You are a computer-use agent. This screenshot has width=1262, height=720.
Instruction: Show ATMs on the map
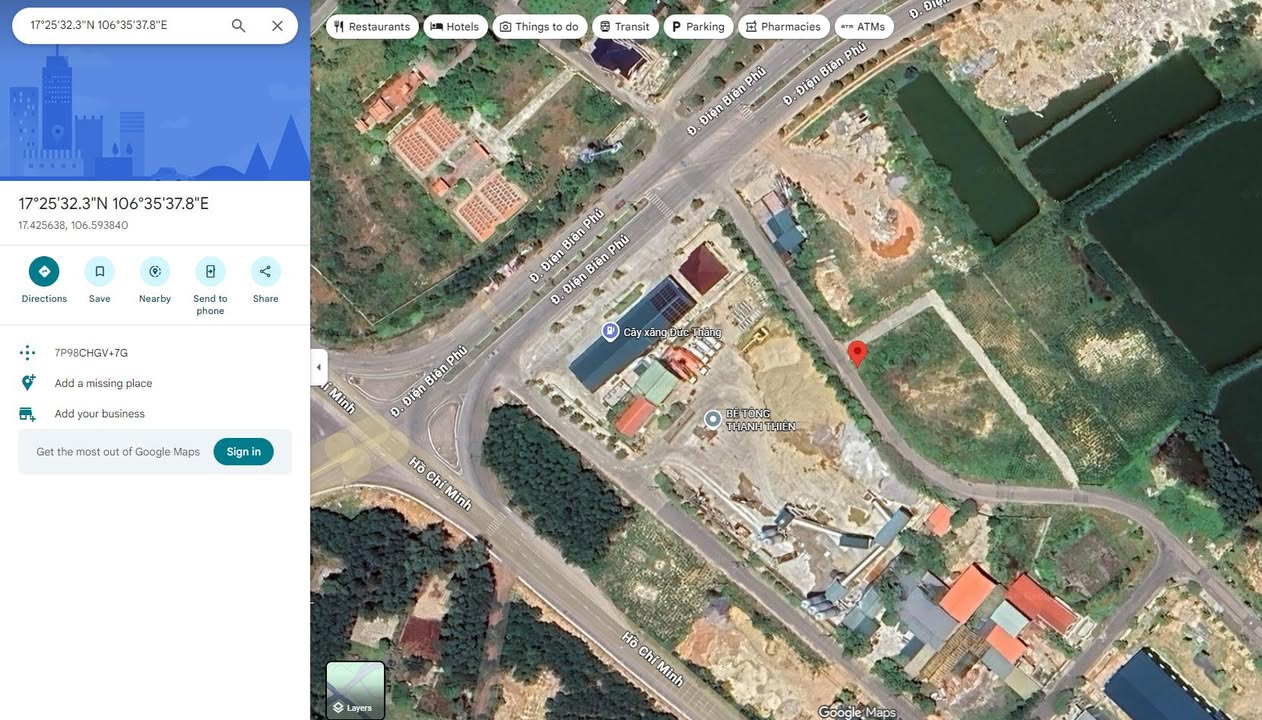(863, 27)
